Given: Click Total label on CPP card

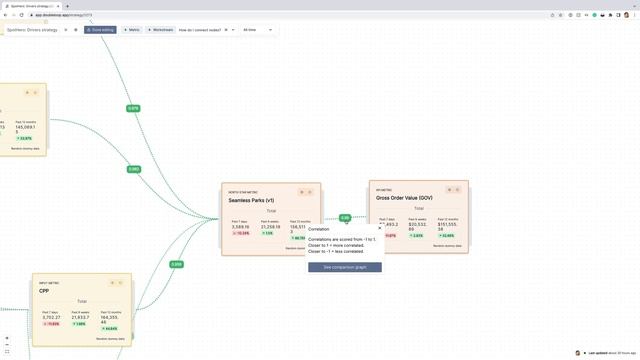Looking at the screenshot, I should point(82,302).
